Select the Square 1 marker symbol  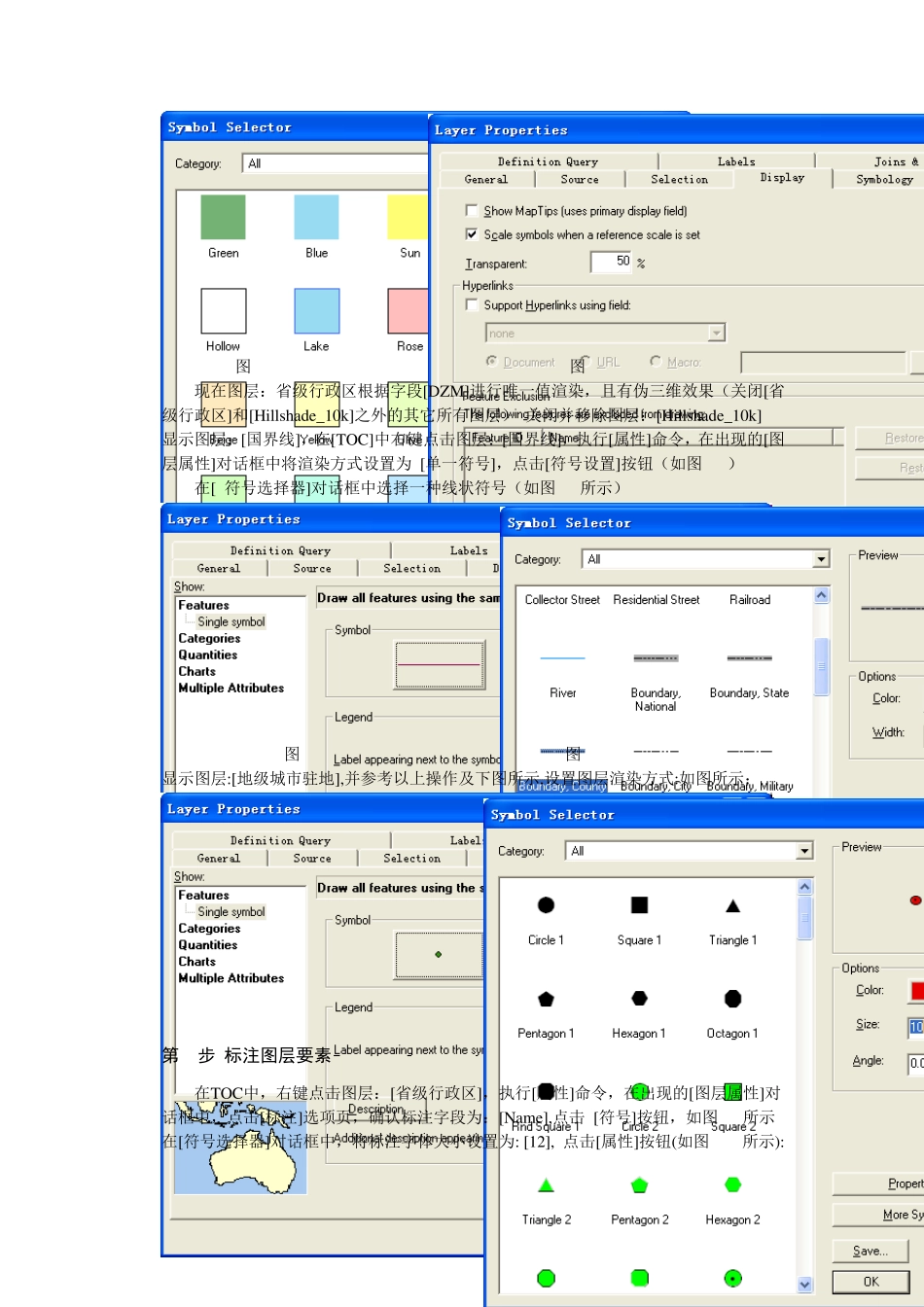coord(639,905)
